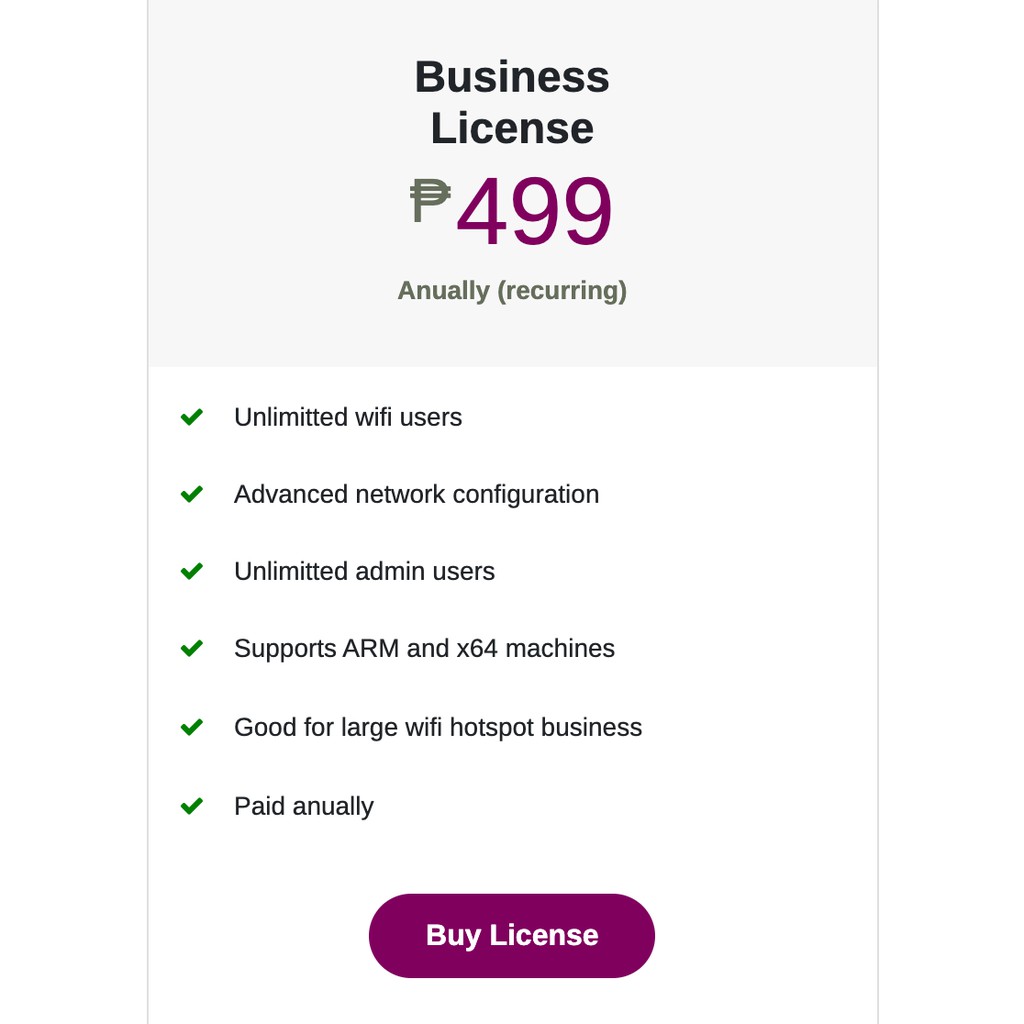Click the Supports ARM and x64 machines text
Viewport: 1024px width, 1024px height.
tap(424, 648)
